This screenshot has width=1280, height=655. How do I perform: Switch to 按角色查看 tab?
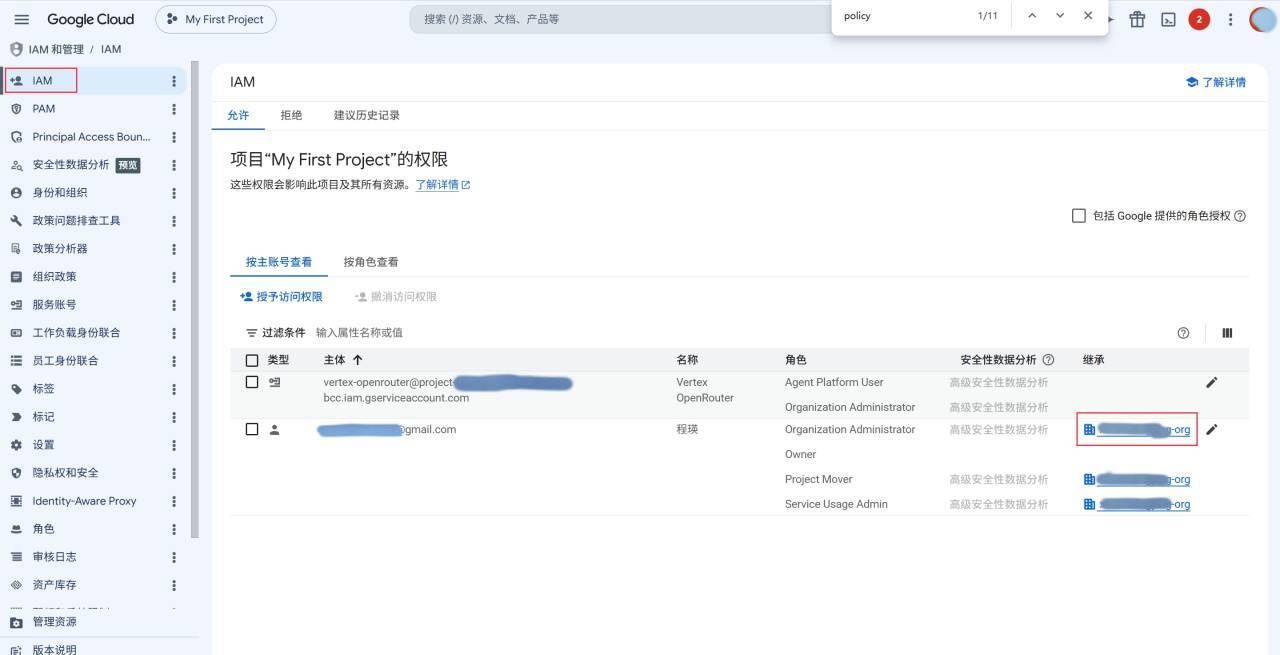click(x=371, y=262)
